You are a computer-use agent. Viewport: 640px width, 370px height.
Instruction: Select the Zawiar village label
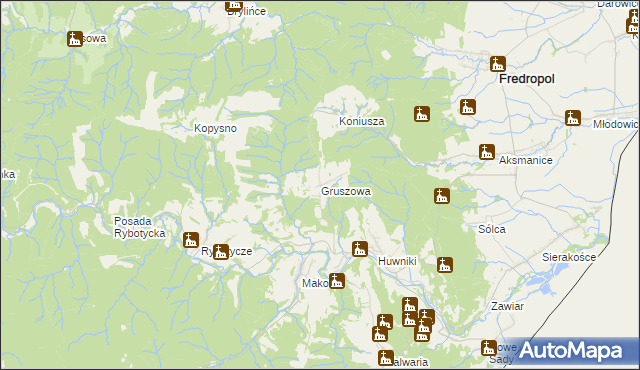[507, 306]
